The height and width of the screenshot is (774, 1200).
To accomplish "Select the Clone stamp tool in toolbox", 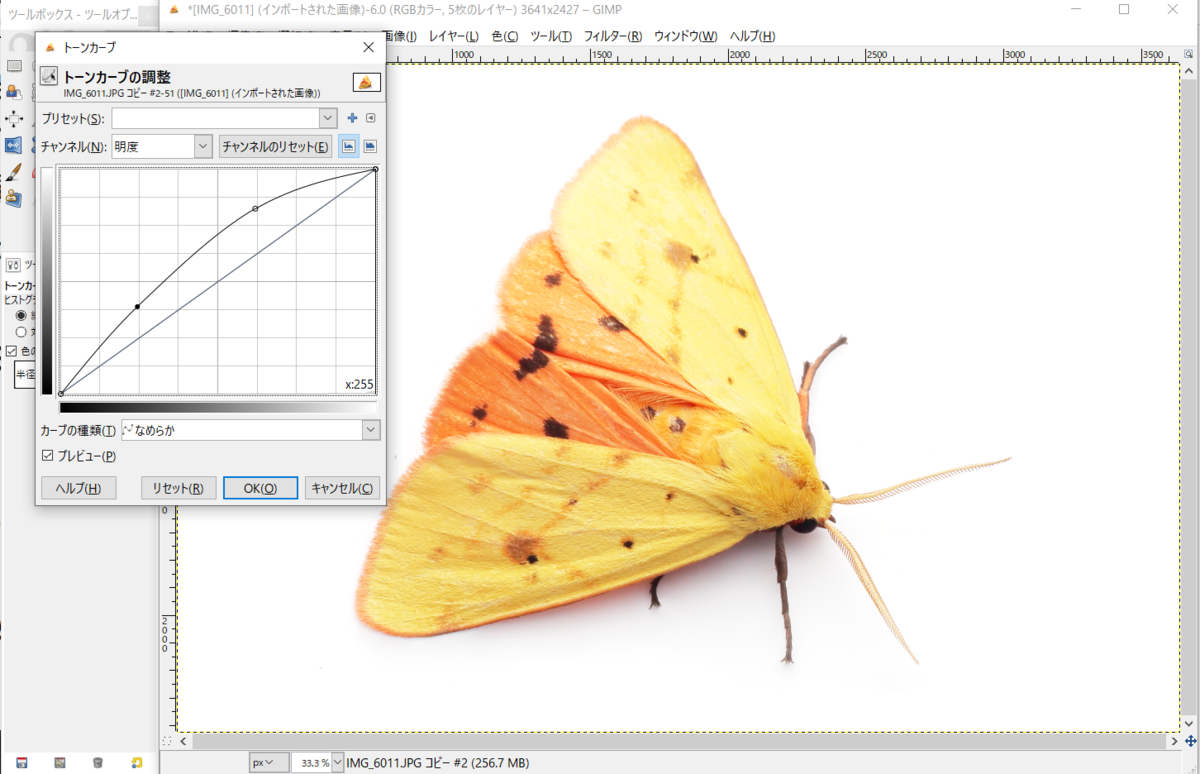I will (14, 198).
